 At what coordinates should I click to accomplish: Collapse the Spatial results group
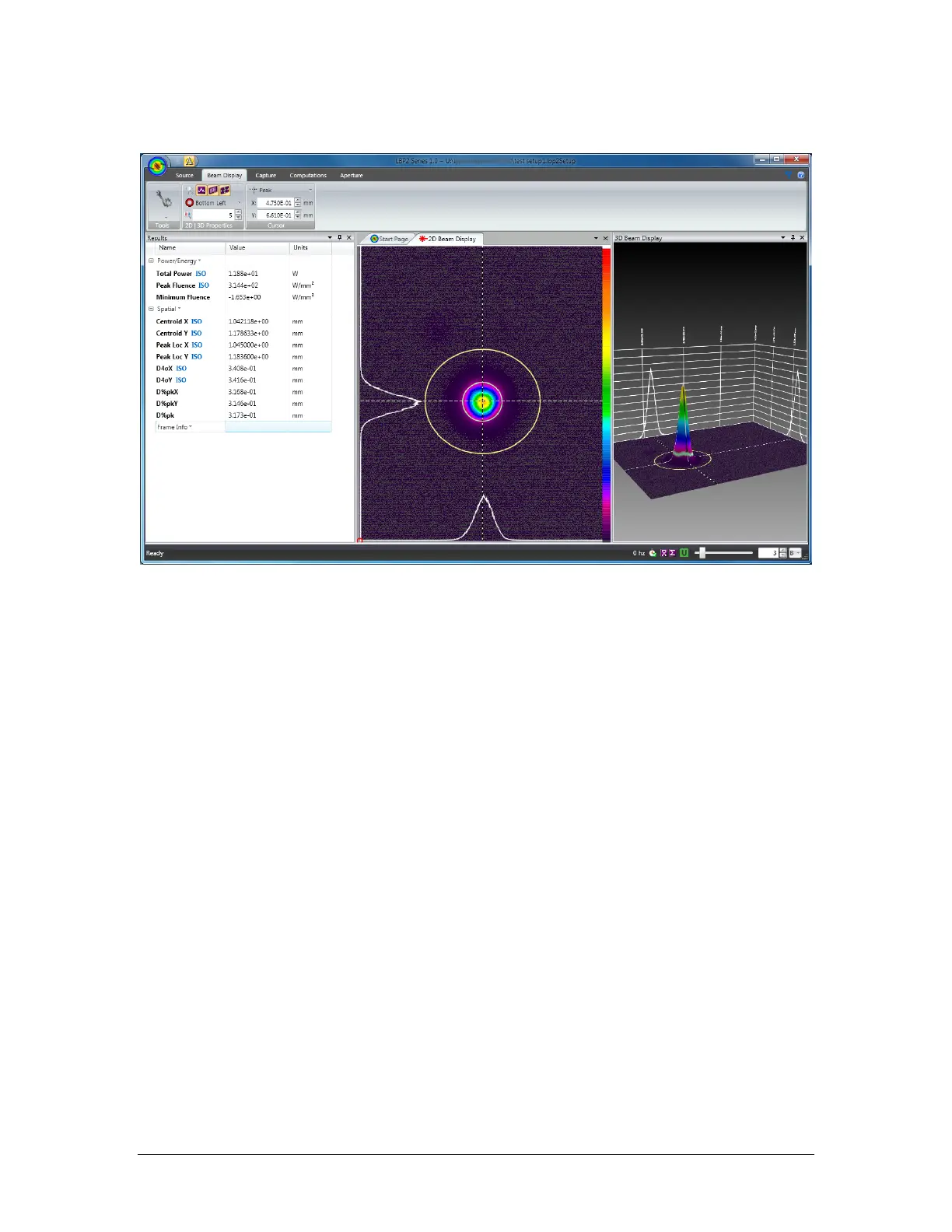pyautogui.click(x=151, y=309)
